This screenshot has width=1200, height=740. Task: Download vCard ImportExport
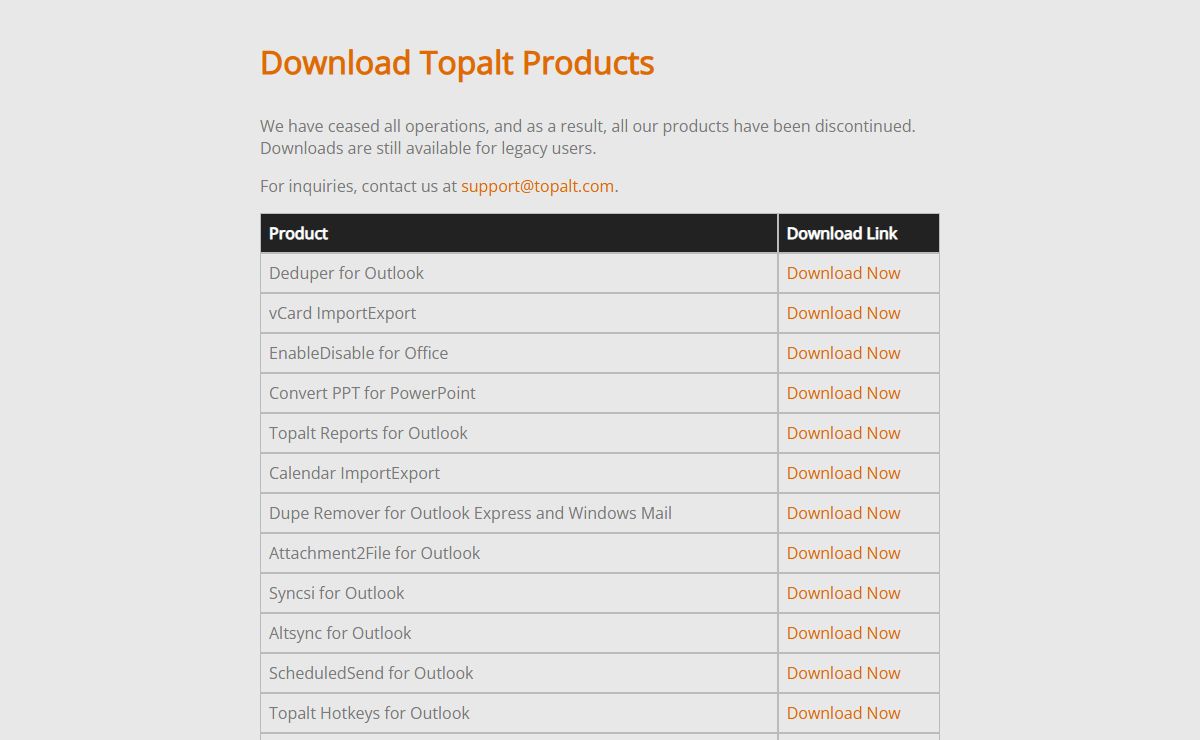click(x=843, y=313)
